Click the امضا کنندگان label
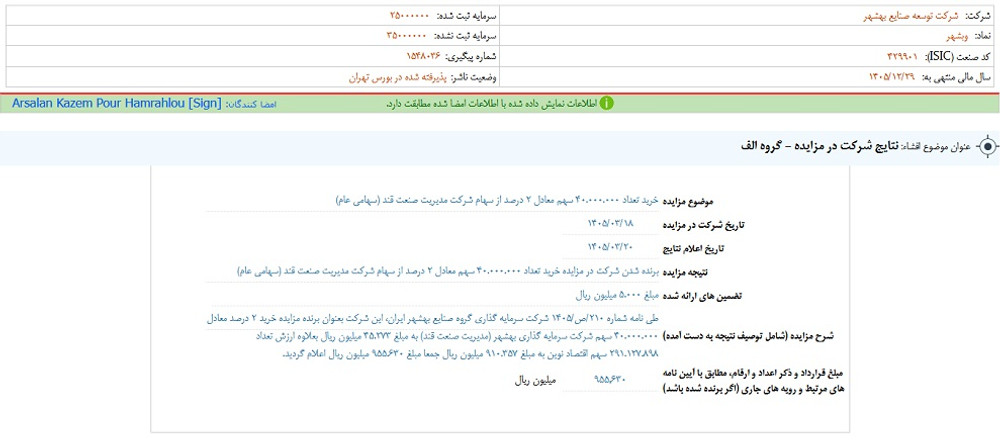The width and height of the screenshot is (1000, 448). [251, 103]
